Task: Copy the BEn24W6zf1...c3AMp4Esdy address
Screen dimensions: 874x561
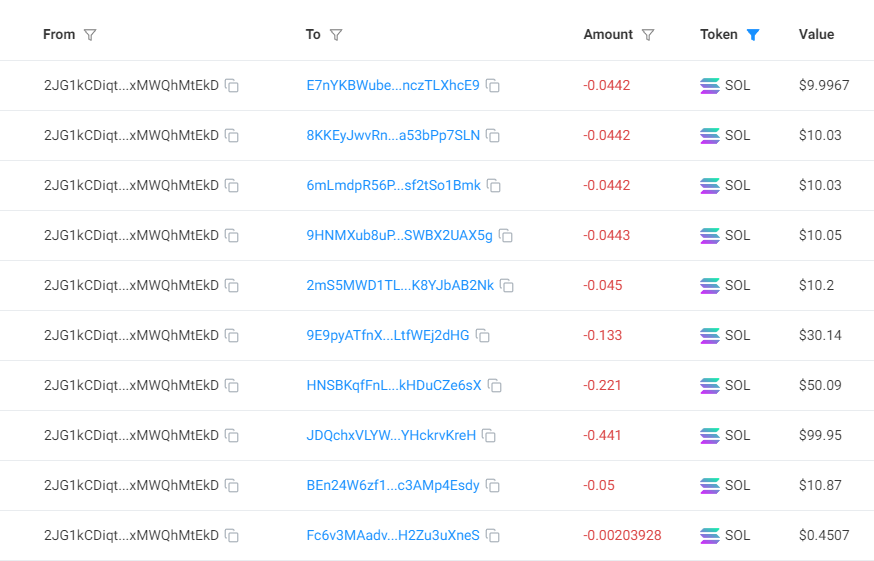Action: click(493, 486)
